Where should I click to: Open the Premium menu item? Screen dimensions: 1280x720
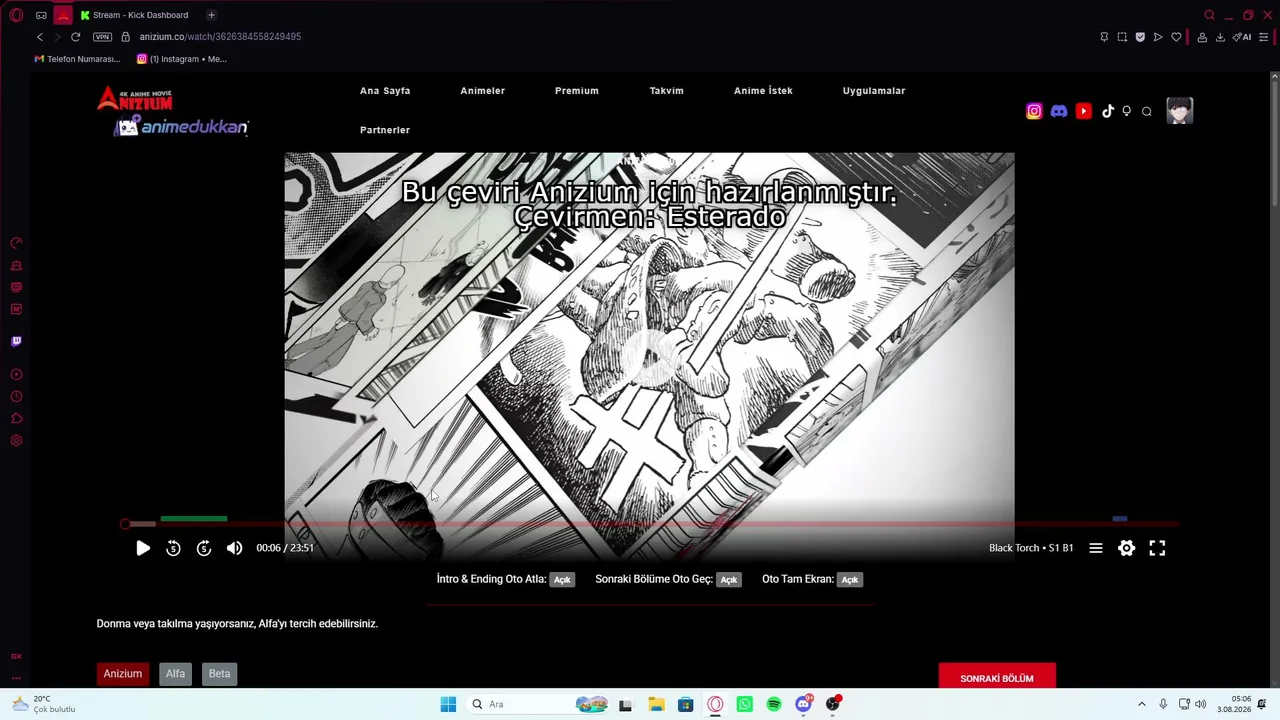(x=577, y=91)
